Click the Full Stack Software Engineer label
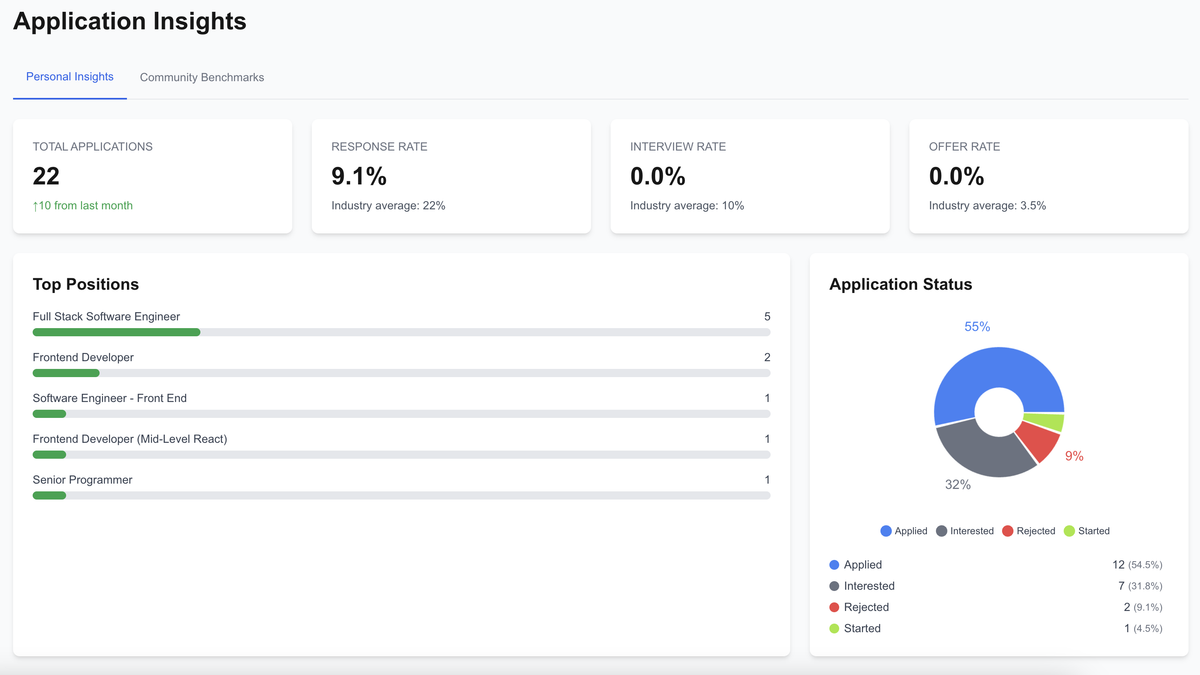 click(x=107, y=316)
